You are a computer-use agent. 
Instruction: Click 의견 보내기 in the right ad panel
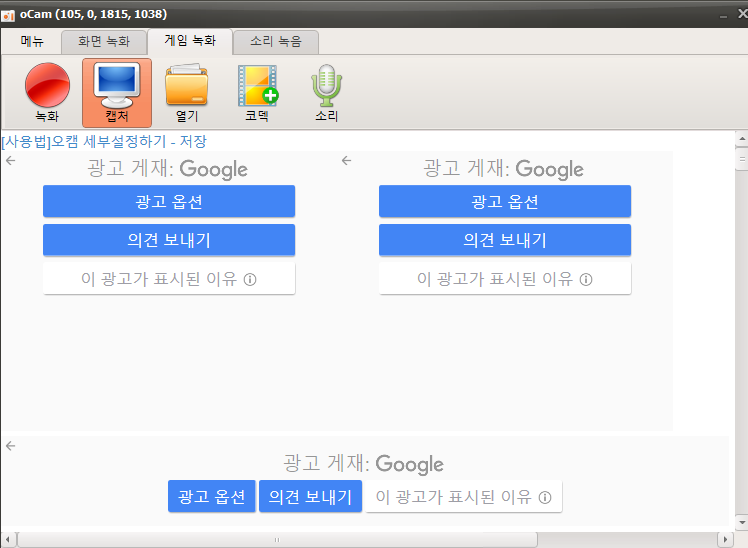tap(505, 240)
